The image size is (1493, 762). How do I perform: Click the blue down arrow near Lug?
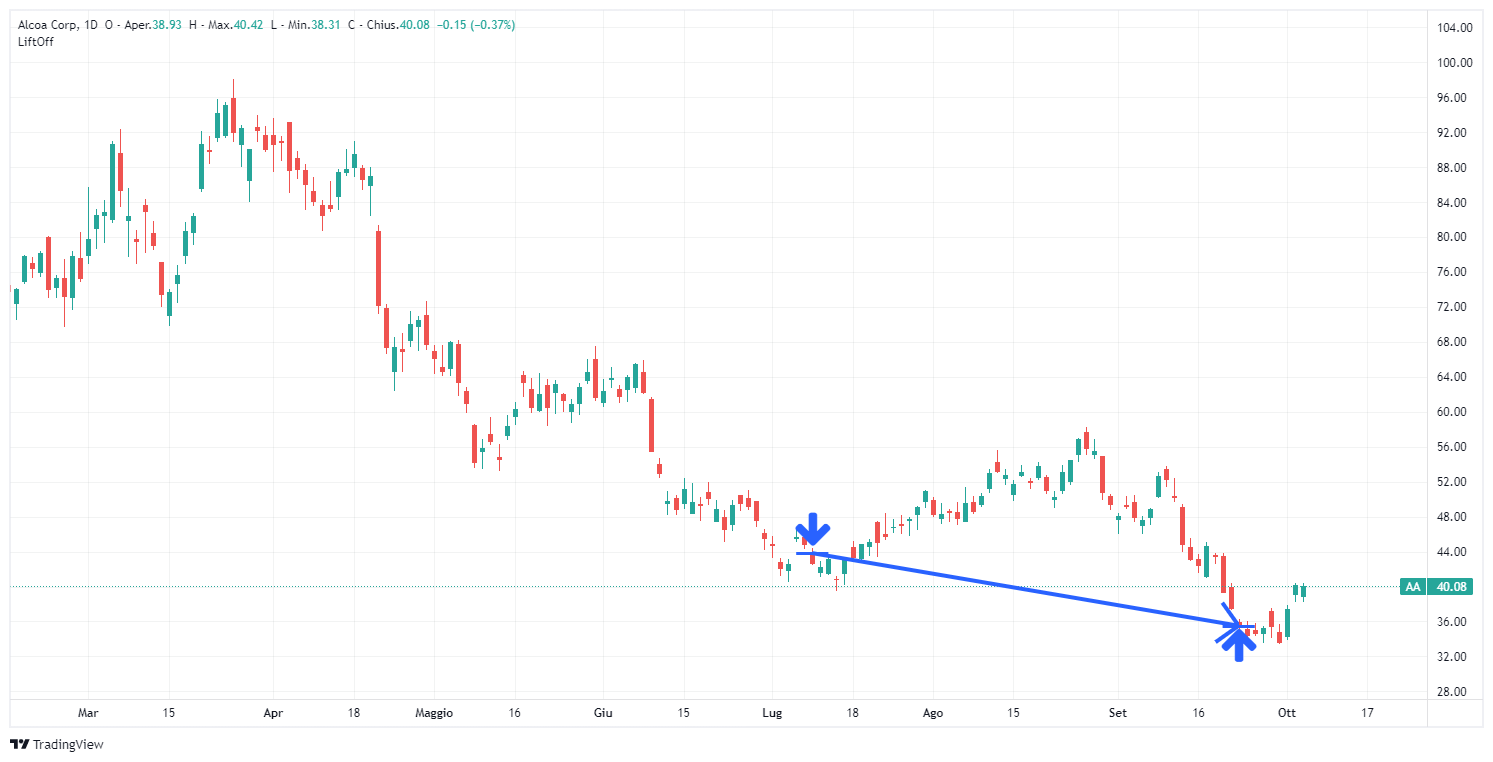pos(813,530)
